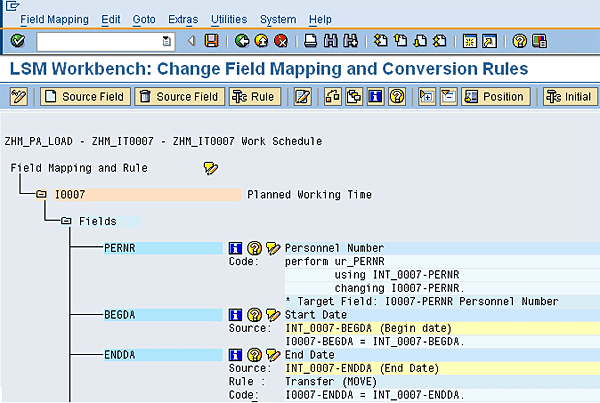Screen dimensions: 600x403
Task: Open the Utilities menu
Action: (x=229, y=19)
